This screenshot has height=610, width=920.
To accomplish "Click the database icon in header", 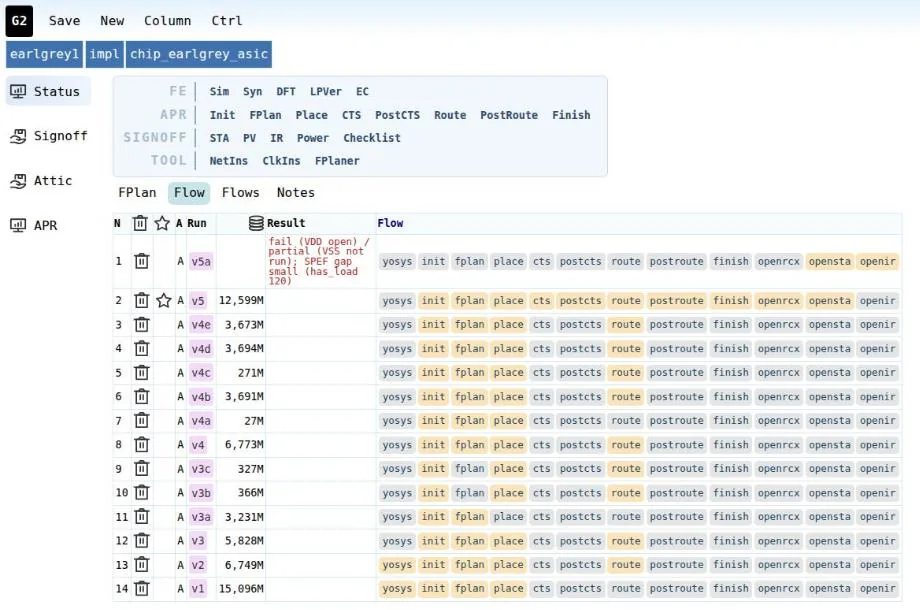I will tap(256, 223).
